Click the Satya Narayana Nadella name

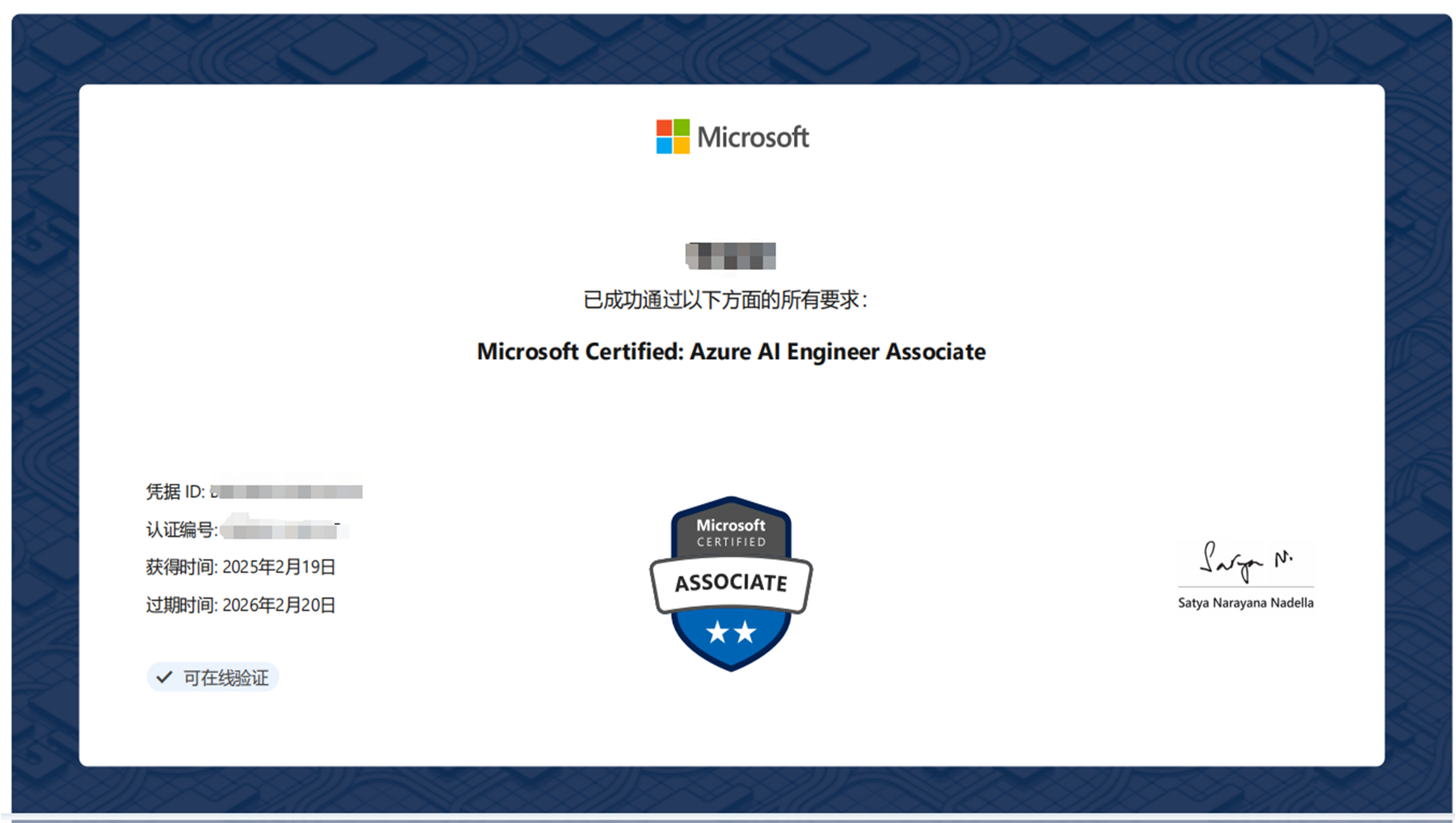tap(1245, 603)
